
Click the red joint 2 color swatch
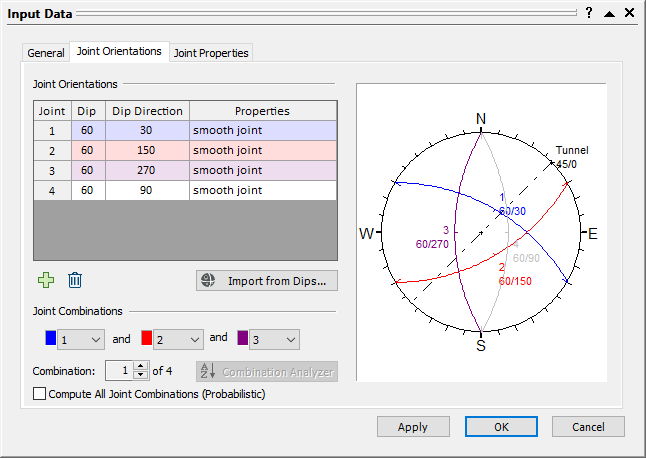coord(147,338)
